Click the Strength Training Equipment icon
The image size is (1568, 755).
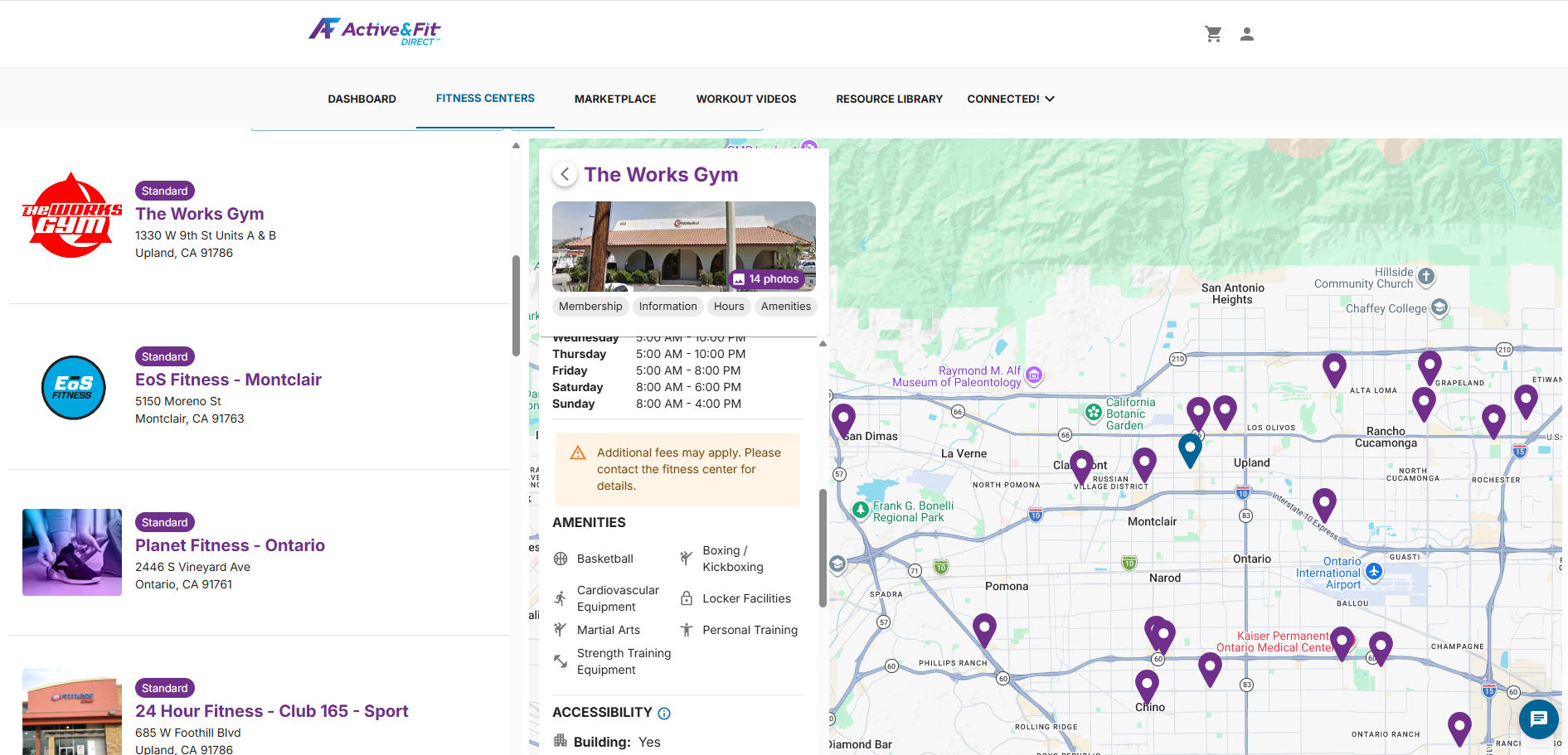tap(561, 661)
